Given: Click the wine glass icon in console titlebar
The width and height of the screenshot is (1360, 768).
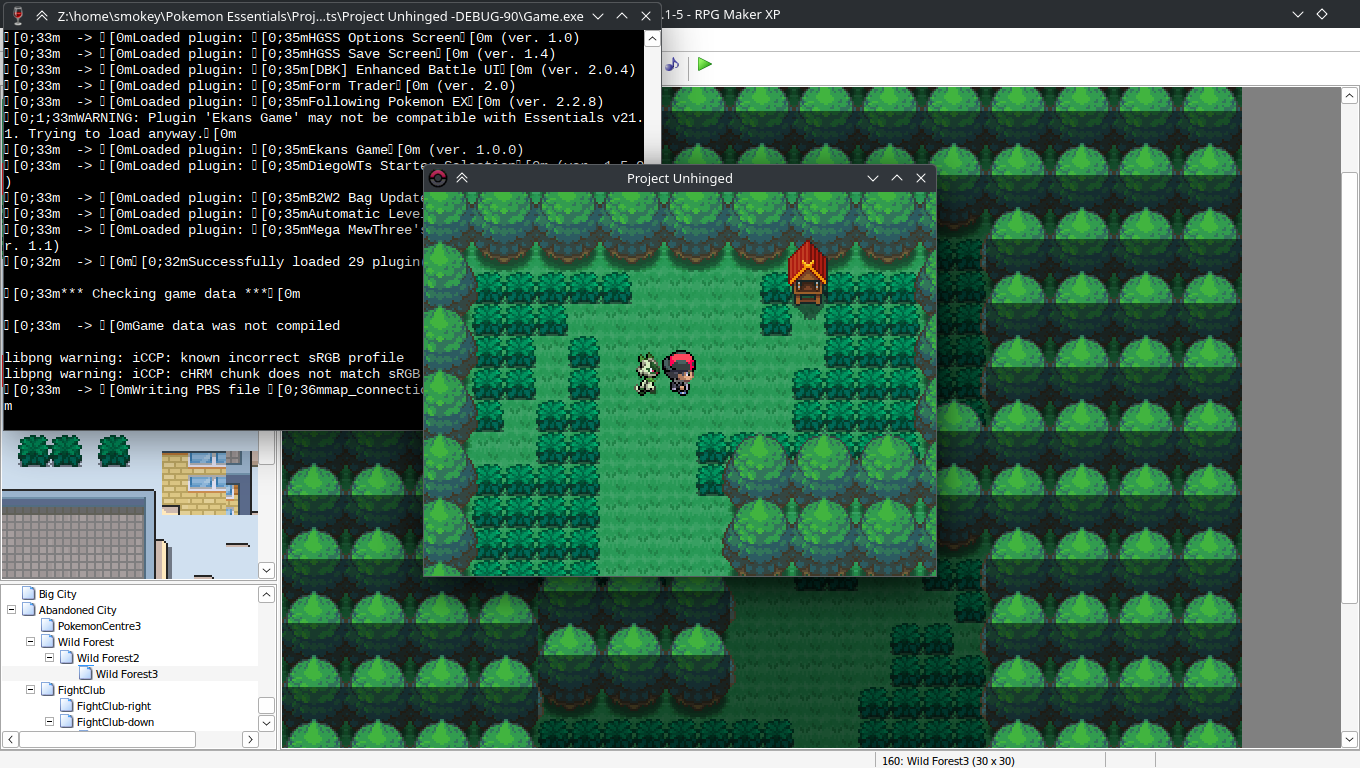Looking at the screenshot, I should [x=16, y=16].
